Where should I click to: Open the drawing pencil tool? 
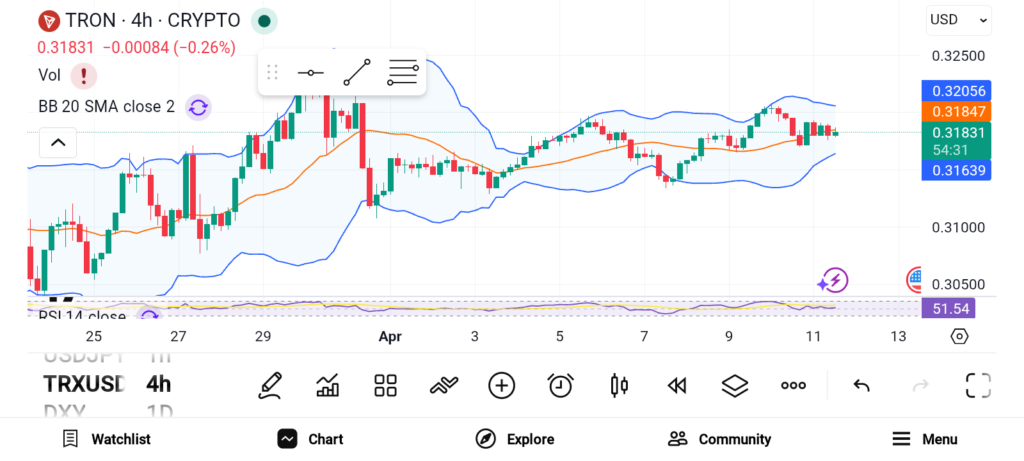coord(269,385)
